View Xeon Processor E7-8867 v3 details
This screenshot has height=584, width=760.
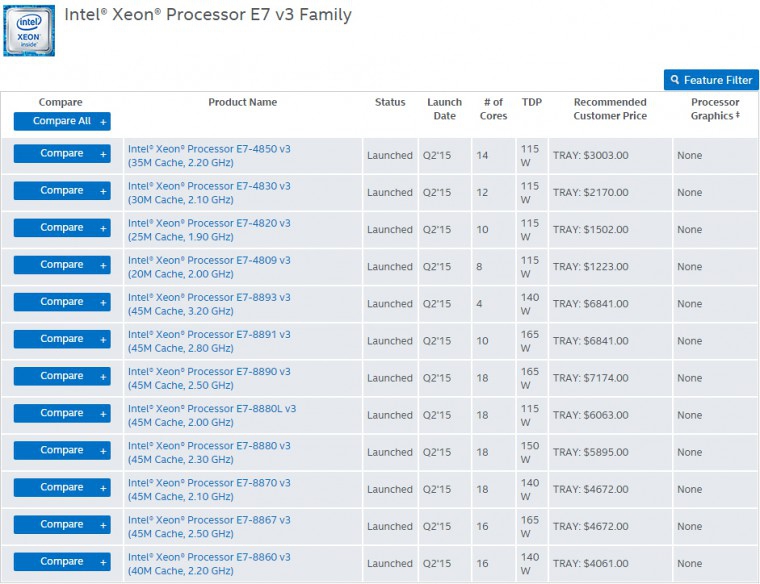coord(209,526)
